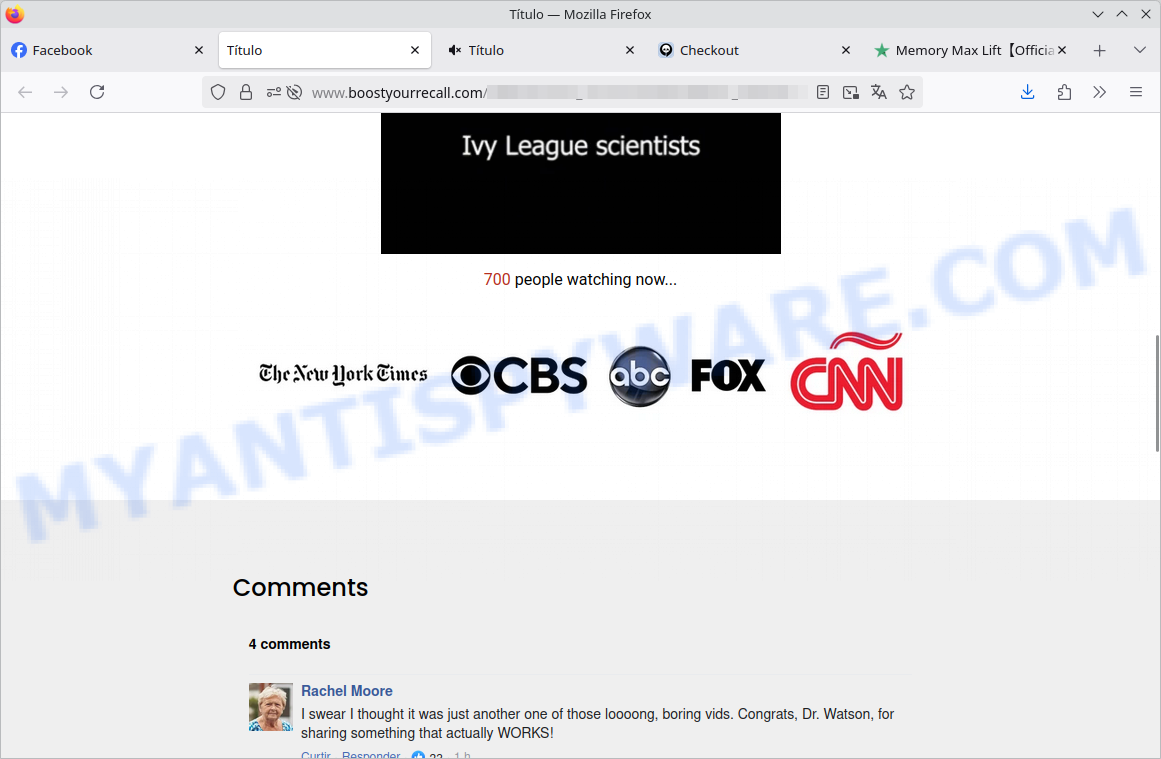
Task: Expand the list all tabs dropdown
Action: click(x=1139, y=50)
